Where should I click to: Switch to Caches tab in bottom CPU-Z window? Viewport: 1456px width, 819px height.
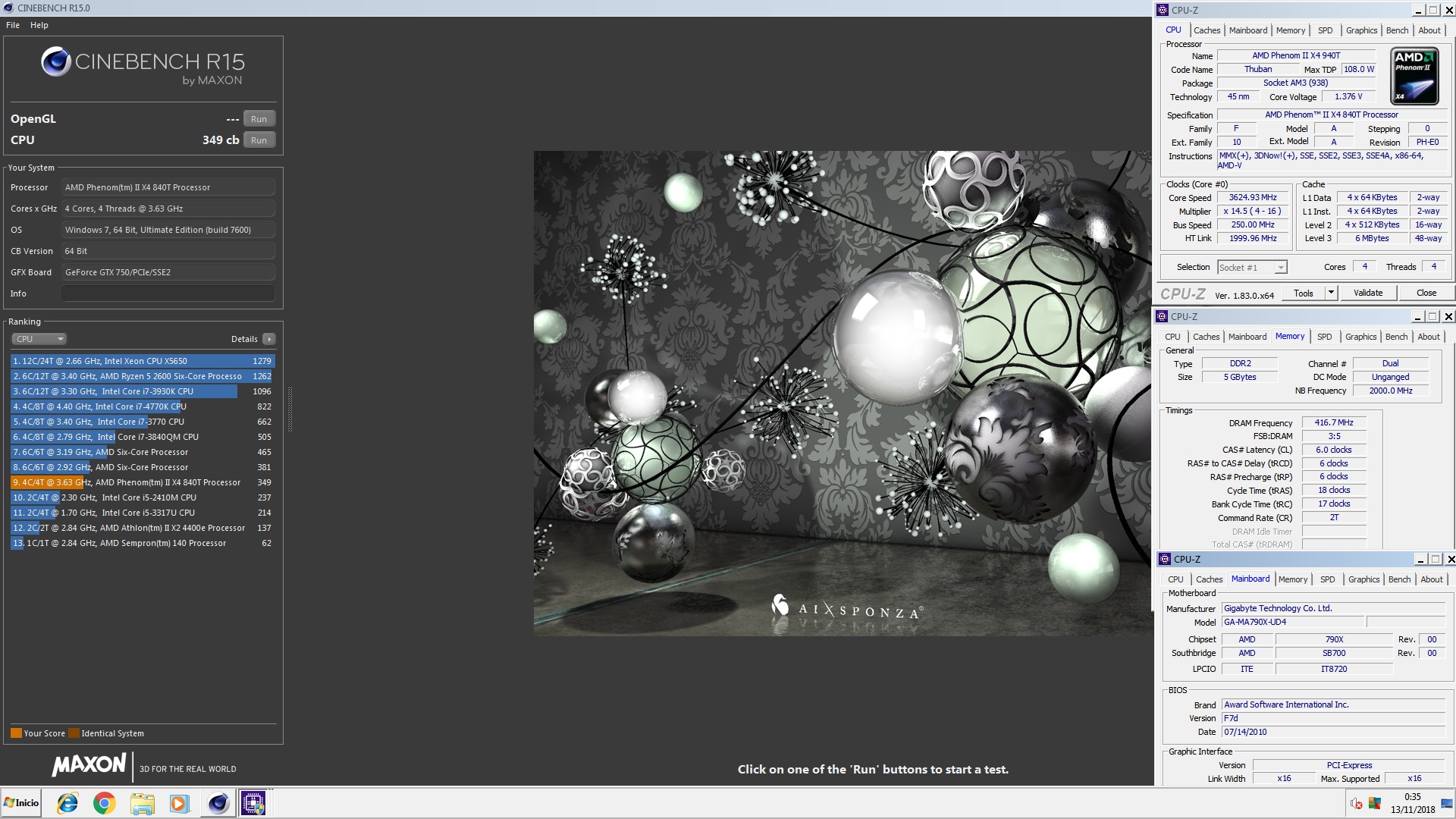(x=1209, y=579)
